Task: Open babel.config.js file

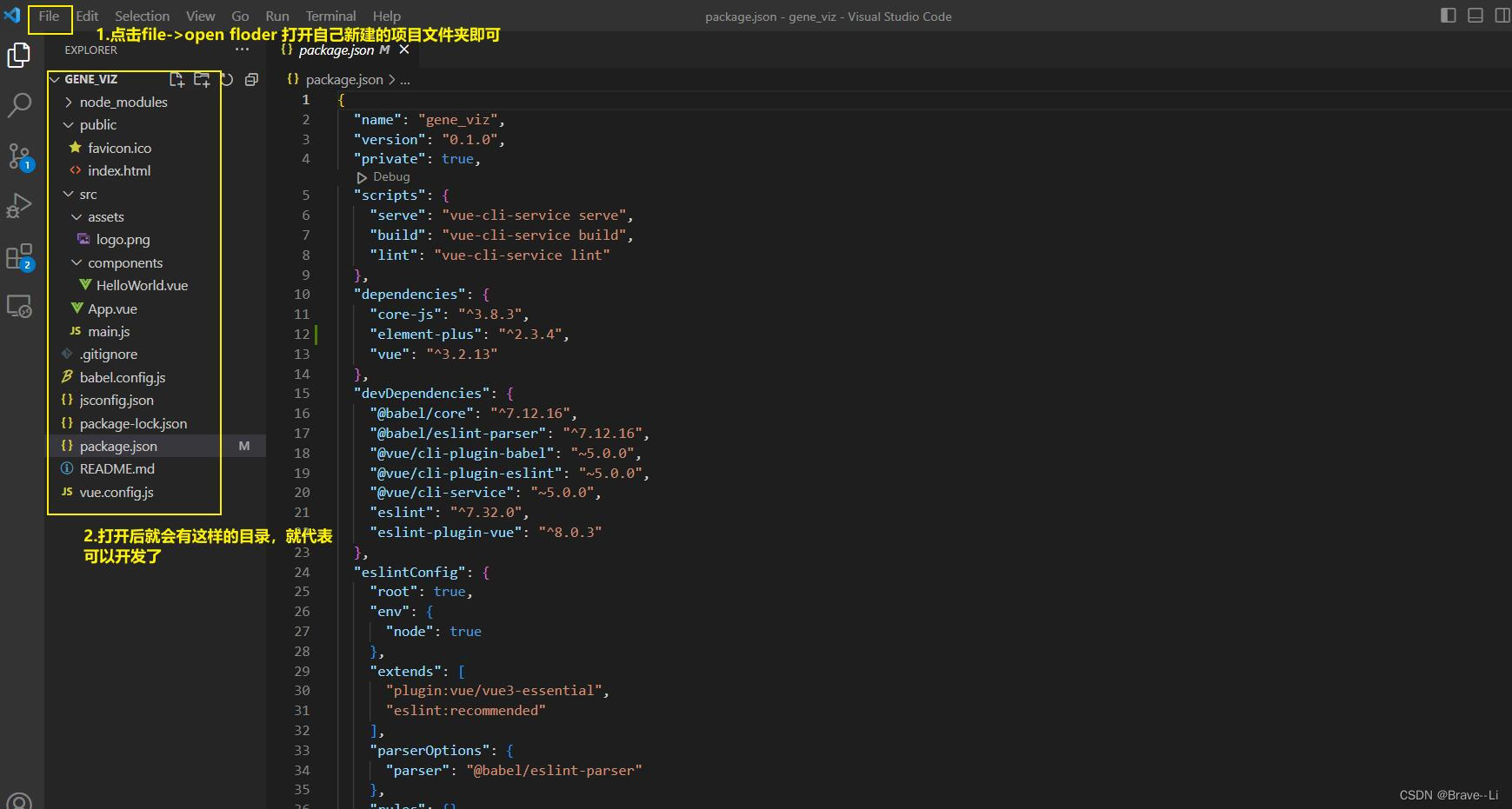Action: [123, 378]
